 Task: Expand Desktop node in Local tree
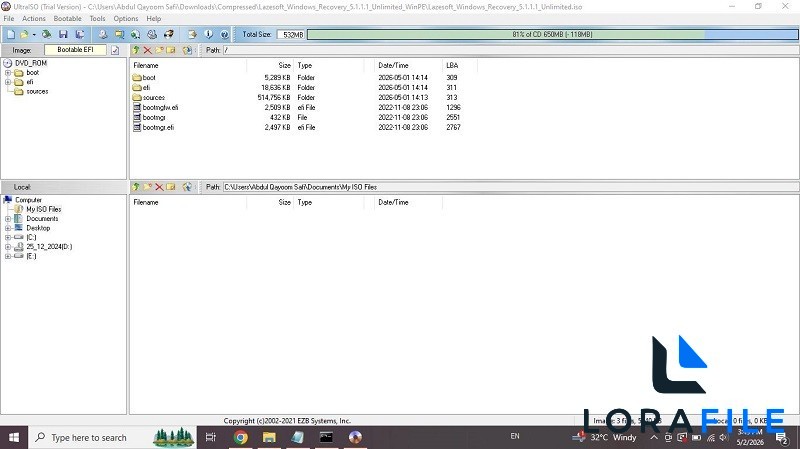8,228
